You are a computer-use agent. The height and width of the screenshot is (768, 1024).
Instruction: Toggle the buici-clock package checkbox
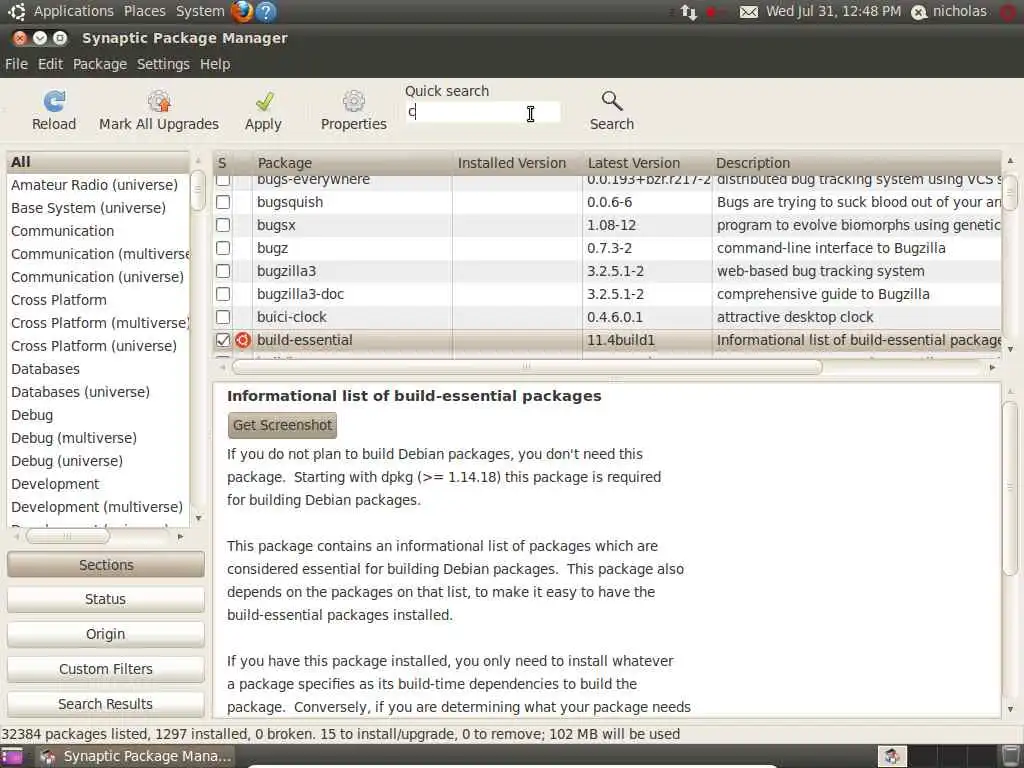click(x=223, y=317)
